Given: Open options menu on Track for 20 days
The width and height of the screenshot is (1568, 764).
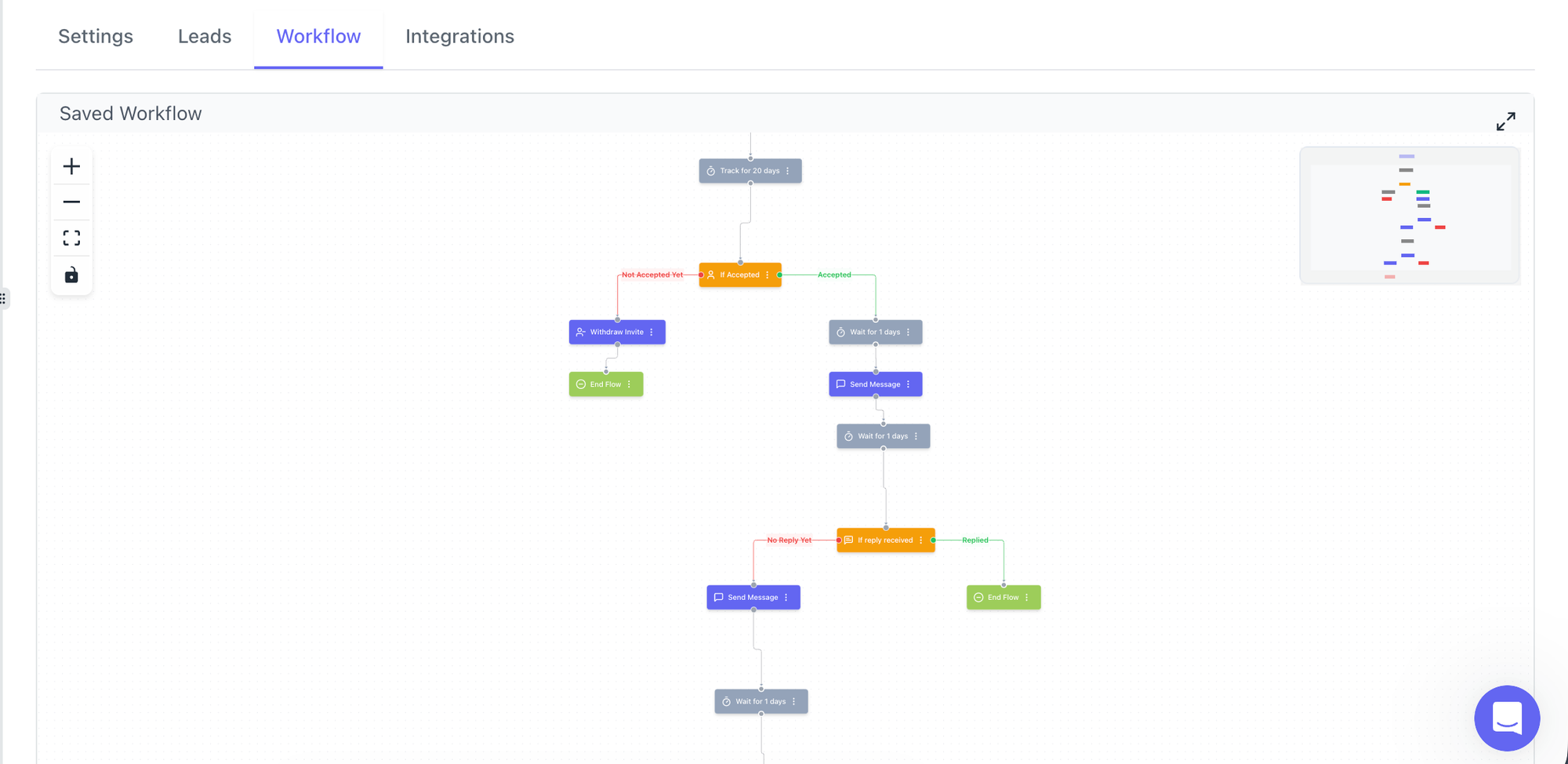Looking at the screenshot, I should (788, 171).
